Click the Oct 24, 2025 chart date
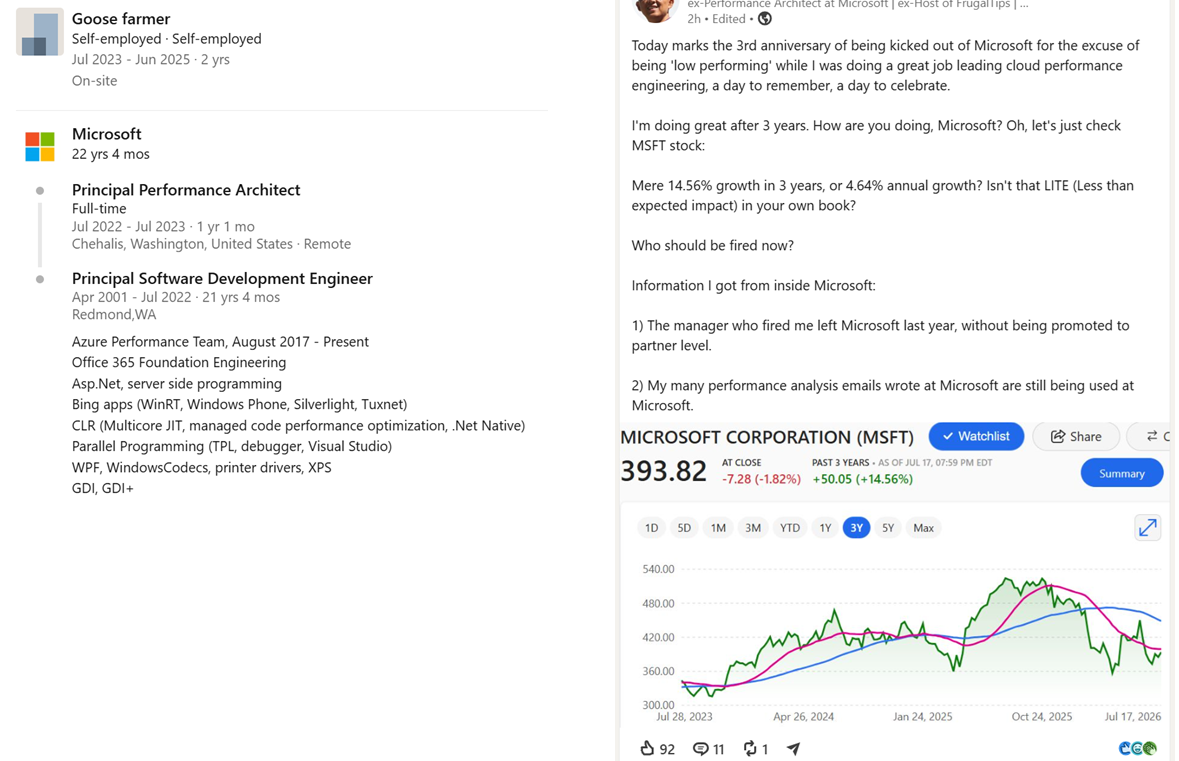This screenshot has height=761, width=1179. 1041,717
